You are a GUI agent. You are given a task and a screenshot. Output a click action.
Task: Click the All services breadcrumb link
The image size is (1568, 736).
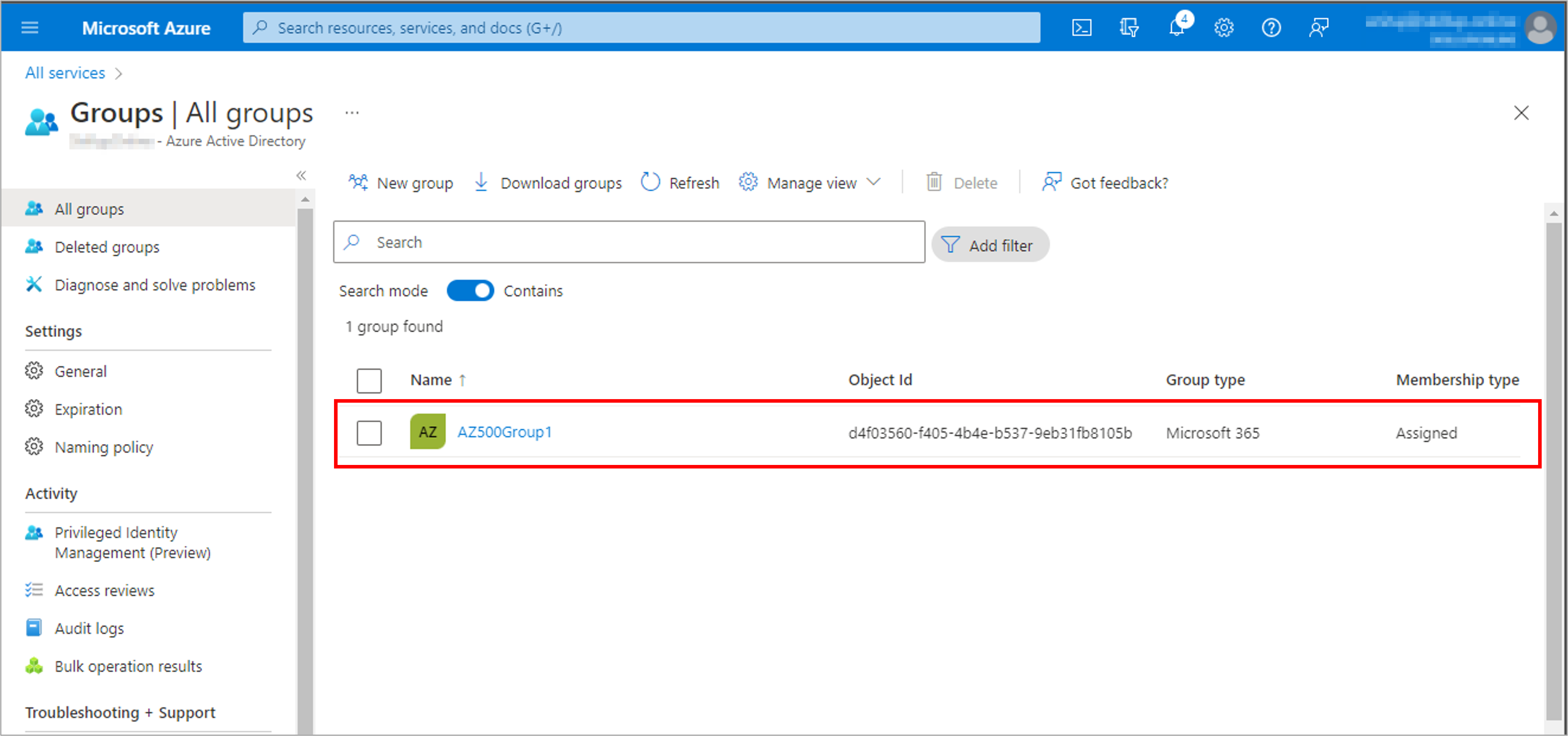[65, 73]
